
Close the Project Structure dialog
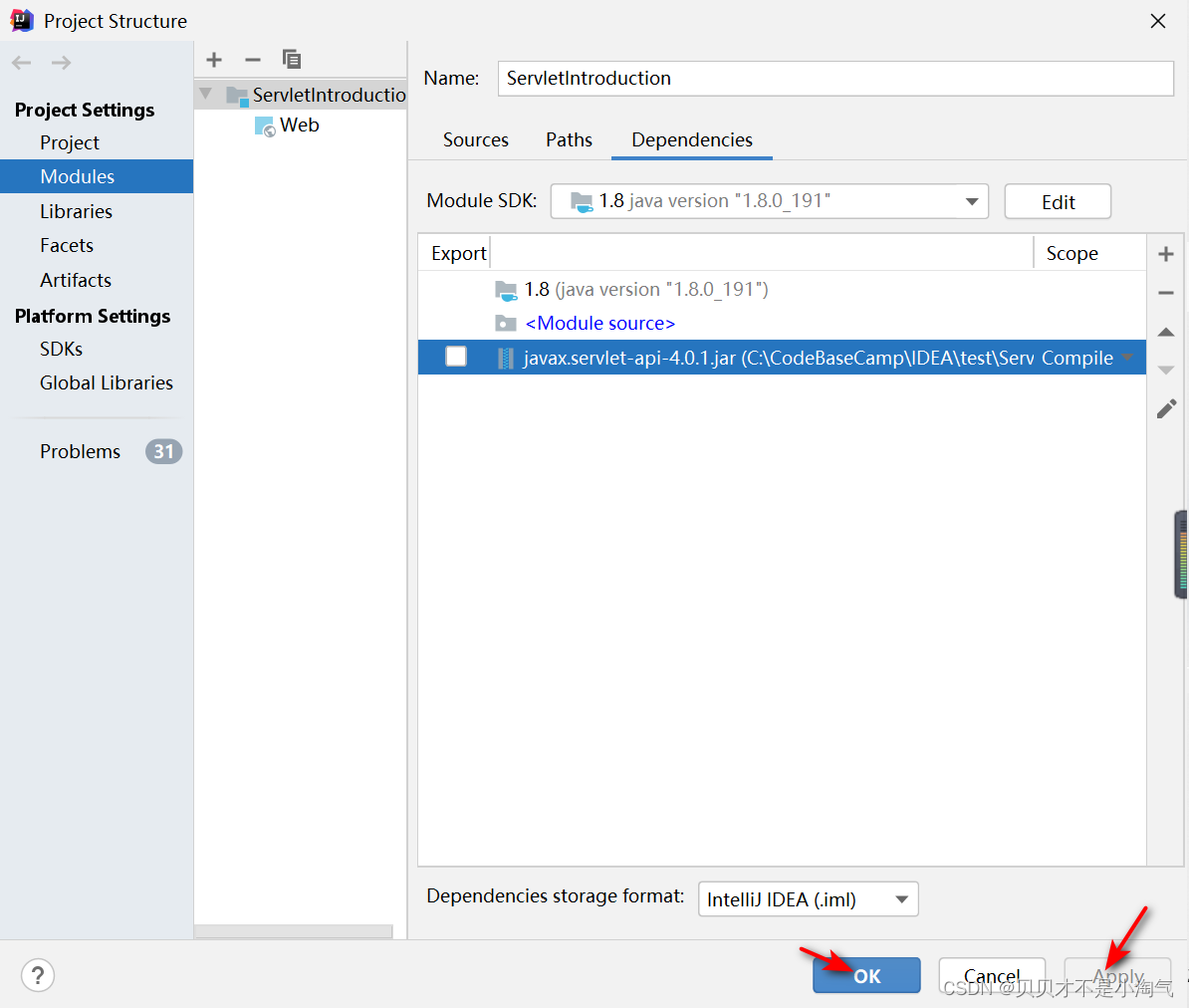[x=1157, y=21]
